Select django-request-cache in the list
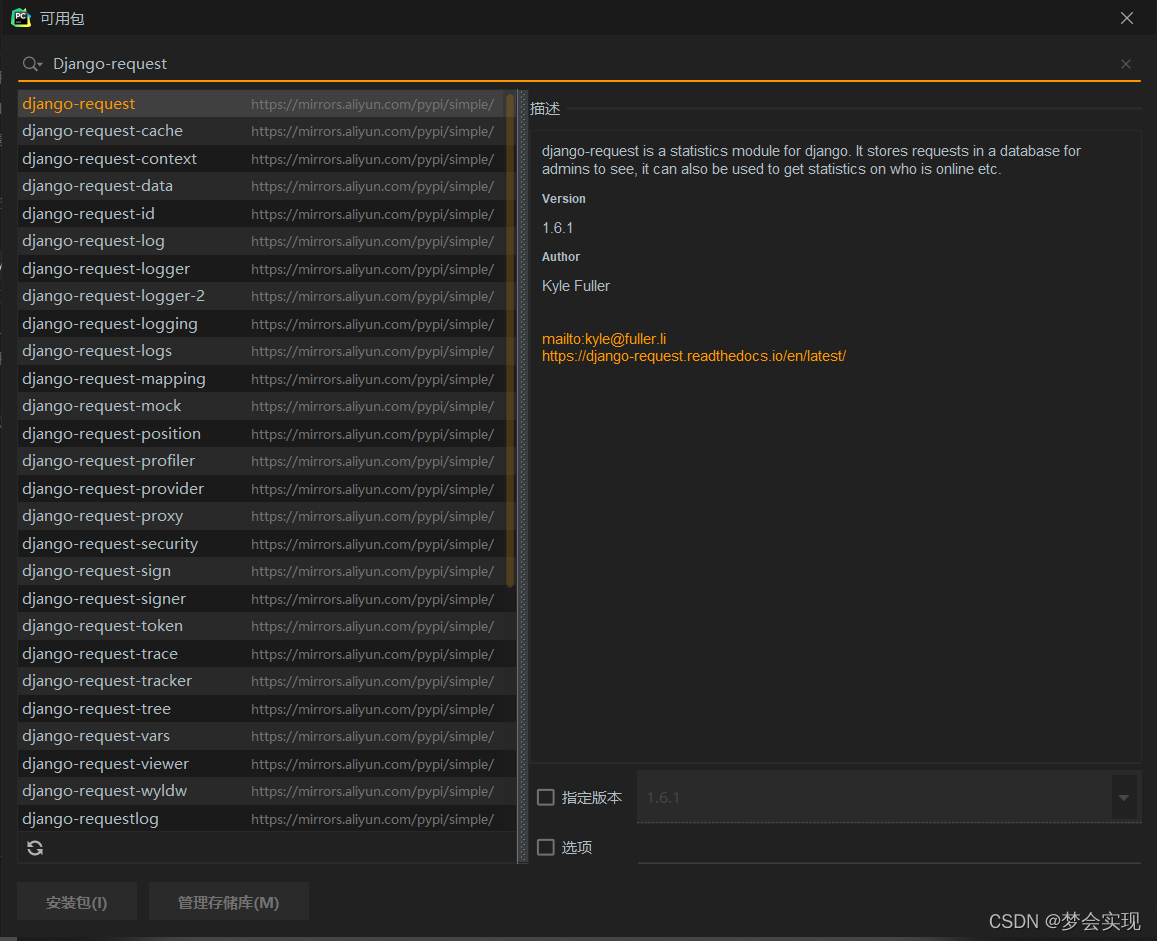The height and width of the screenshot is (941, 1157). coord(103,131)
